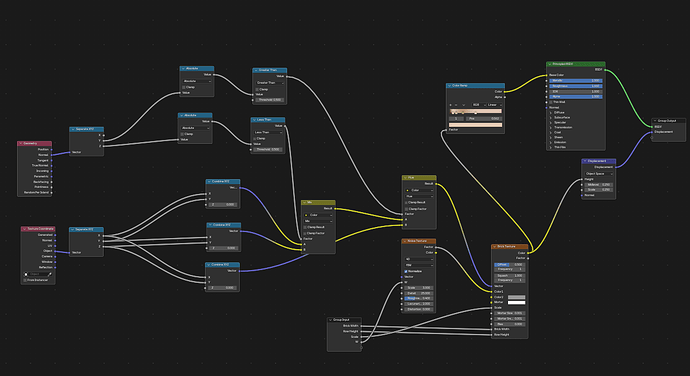Click Roughness slider in Principled BSDF
Screen dimensions: 690x376
click(576, 86)
